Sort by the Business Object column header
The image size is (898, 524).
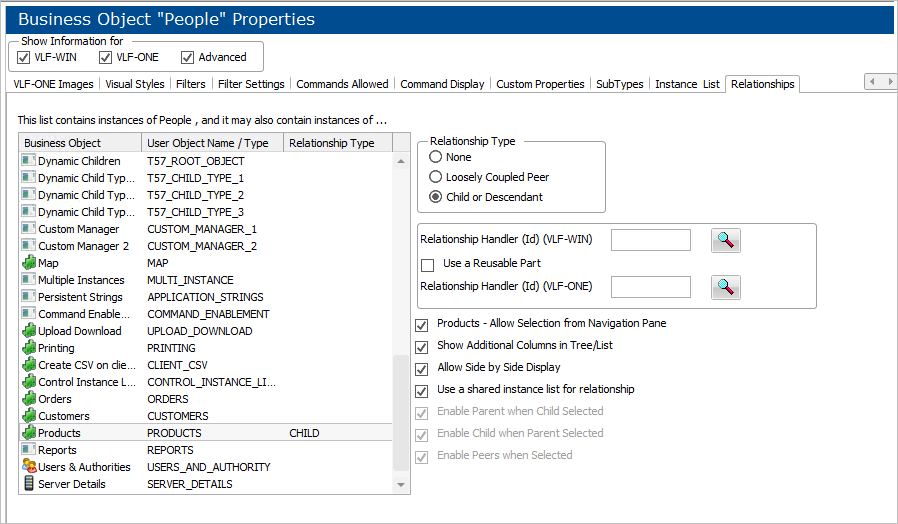point(79,143)
